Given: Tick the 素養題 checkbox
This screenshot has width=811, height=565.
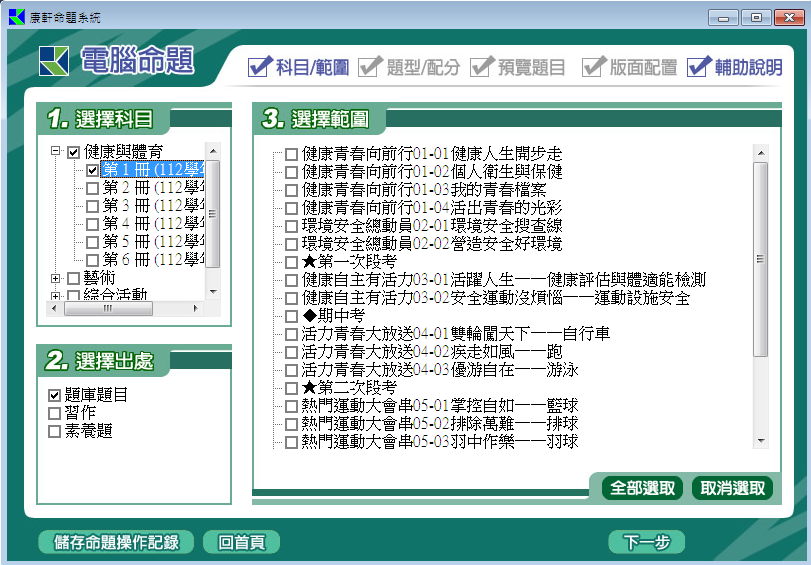Looking at the screenshot, I should (x=55, y=431).
